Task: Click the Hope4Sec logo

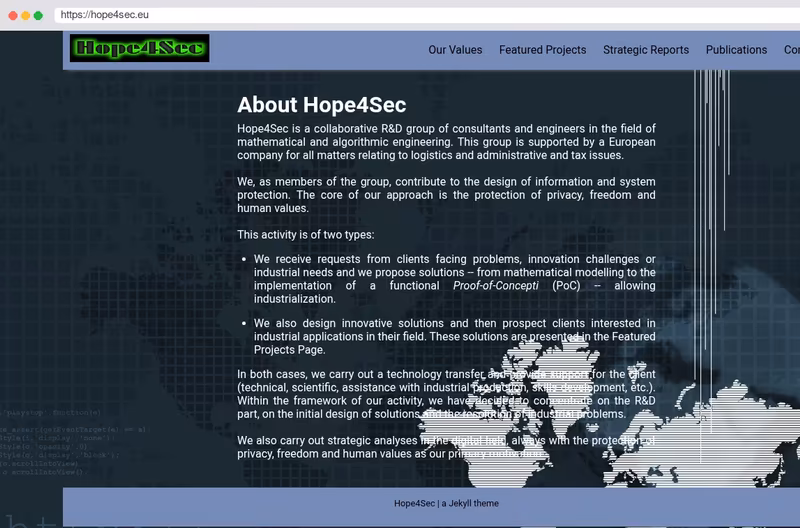Action: click(x=139, y=48)
